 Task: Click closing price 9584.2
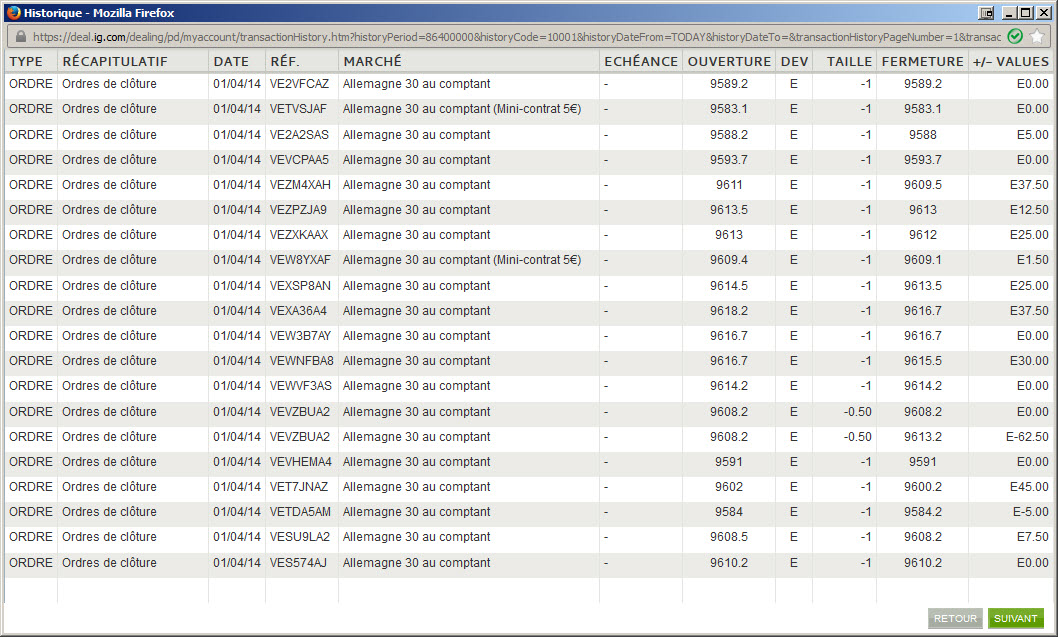pyautogui.click(x=922, y=512)
